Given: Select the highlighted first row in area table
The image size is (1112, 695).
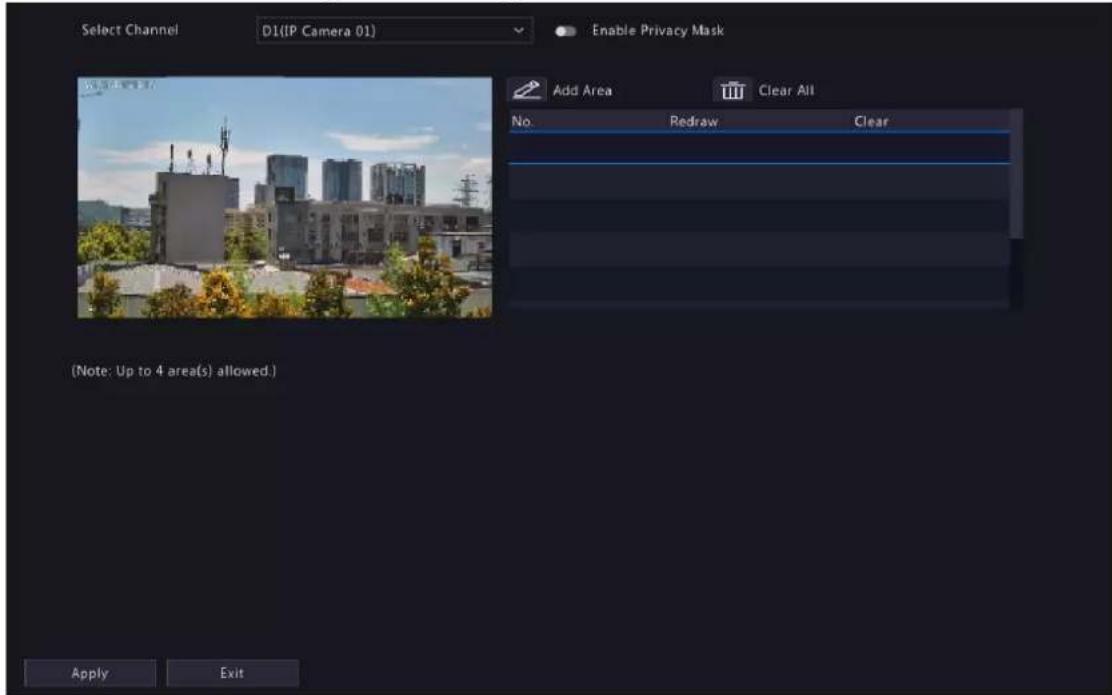Looking at the screenshot, I should (x=759, y=148).
